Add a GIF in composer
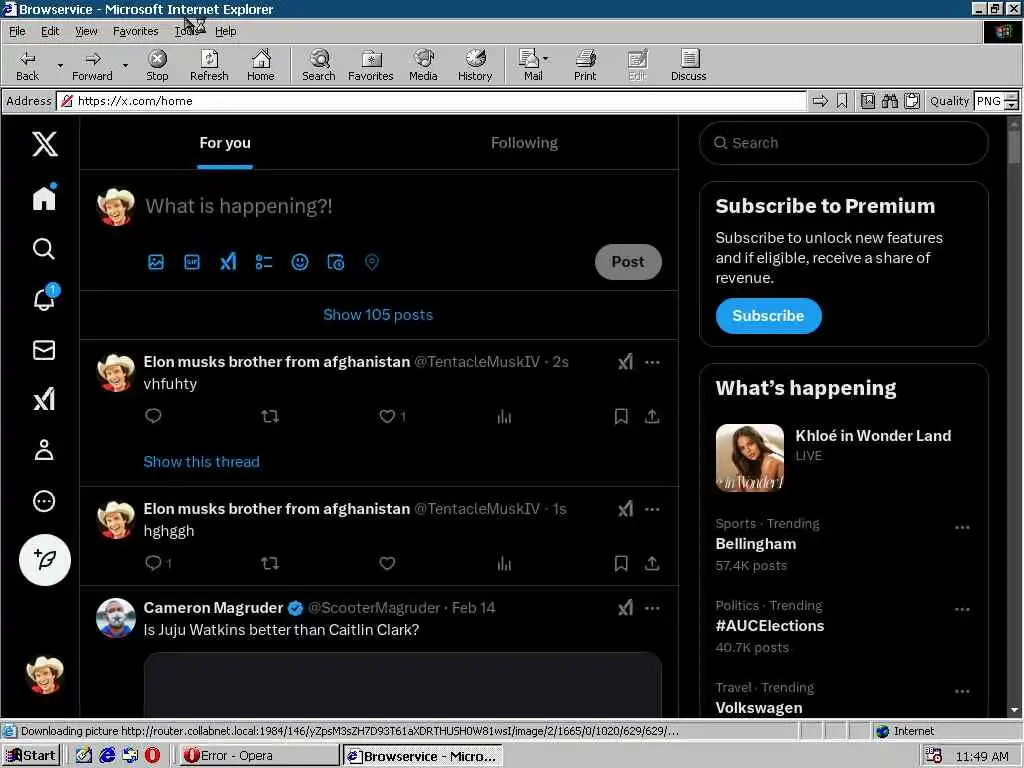 tap(191, 263)
